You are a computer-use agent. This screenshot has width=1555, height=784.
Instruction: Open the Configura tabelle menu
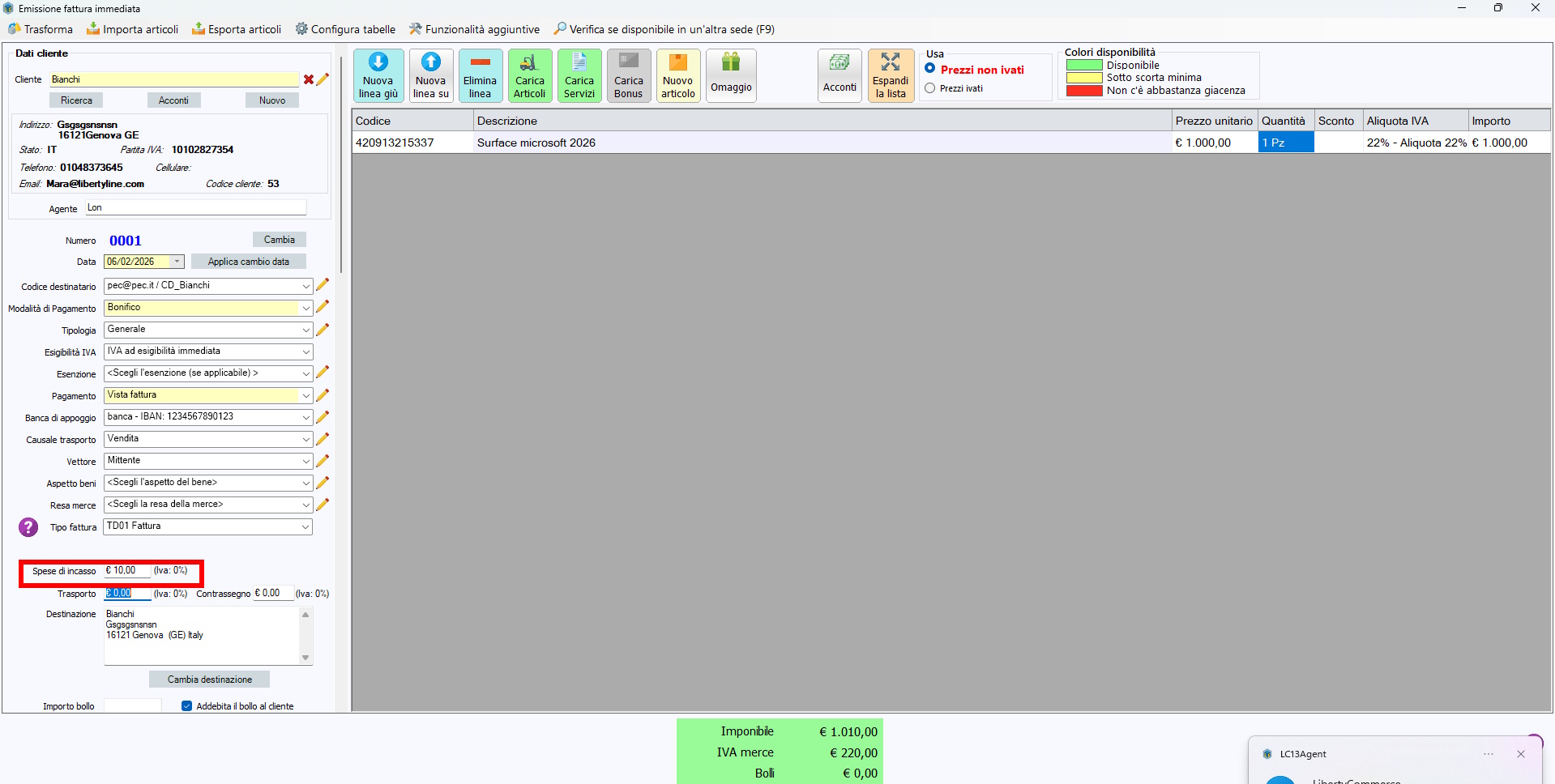tap(345, 29)
